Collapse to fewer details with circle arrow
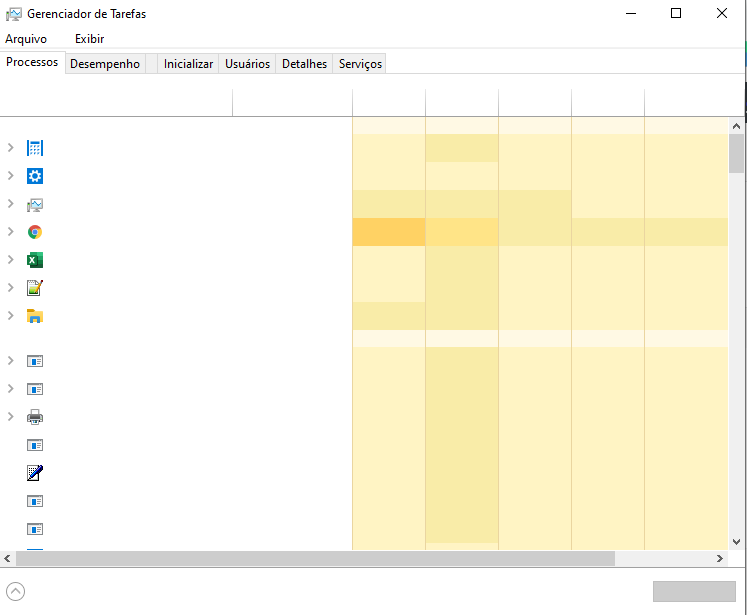Screen dimensions: 747x615 click(15, 591)
